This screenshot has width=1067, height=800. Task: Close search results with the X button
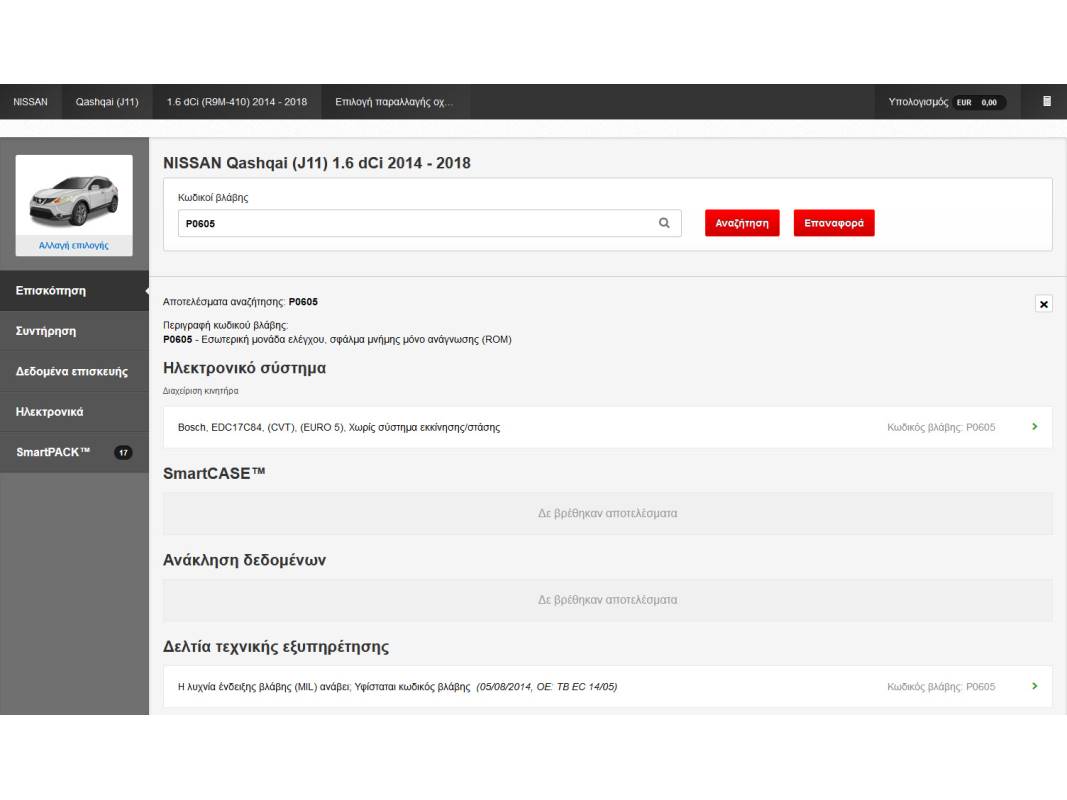click(x=1043, y=304)
